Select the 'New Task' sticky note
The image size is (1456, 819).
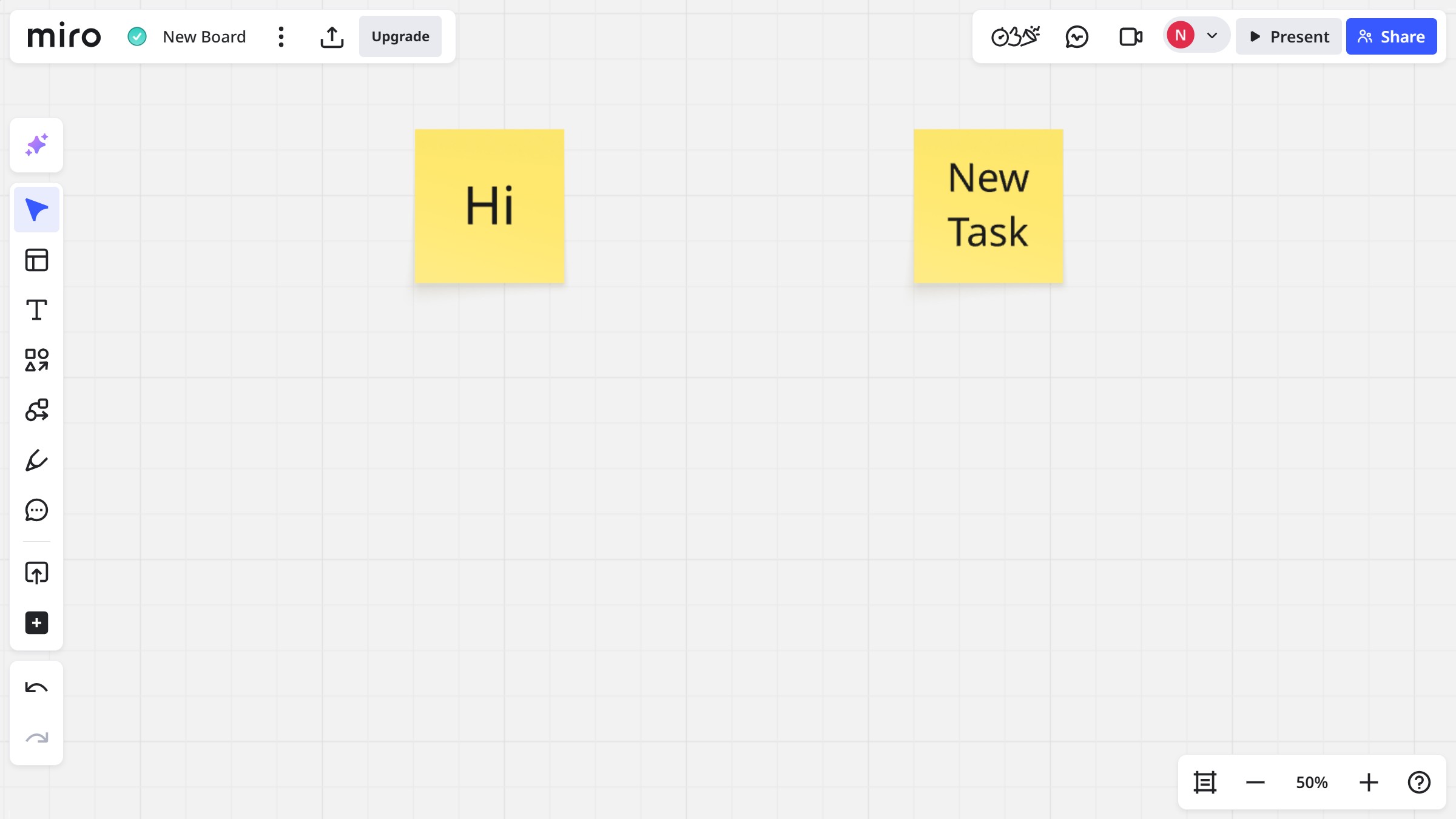(988, 206)
